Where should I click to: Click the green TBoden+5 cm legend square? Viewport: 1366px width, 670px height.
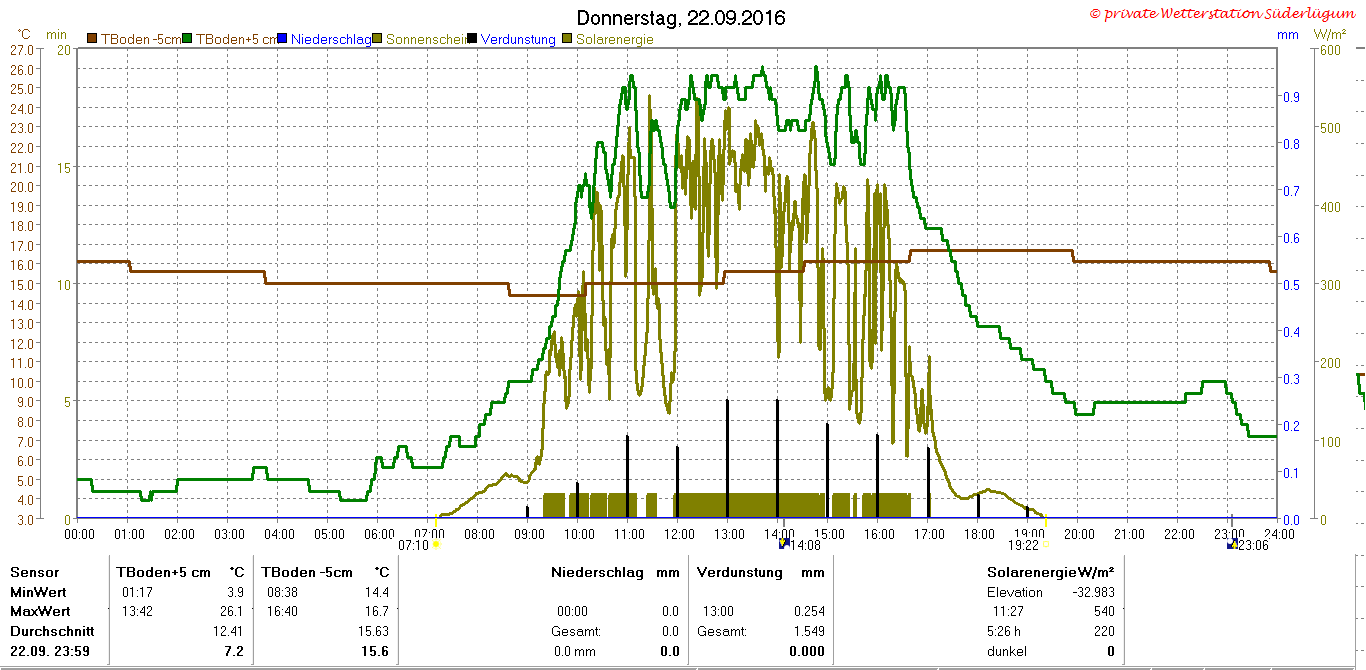[187, 39]
